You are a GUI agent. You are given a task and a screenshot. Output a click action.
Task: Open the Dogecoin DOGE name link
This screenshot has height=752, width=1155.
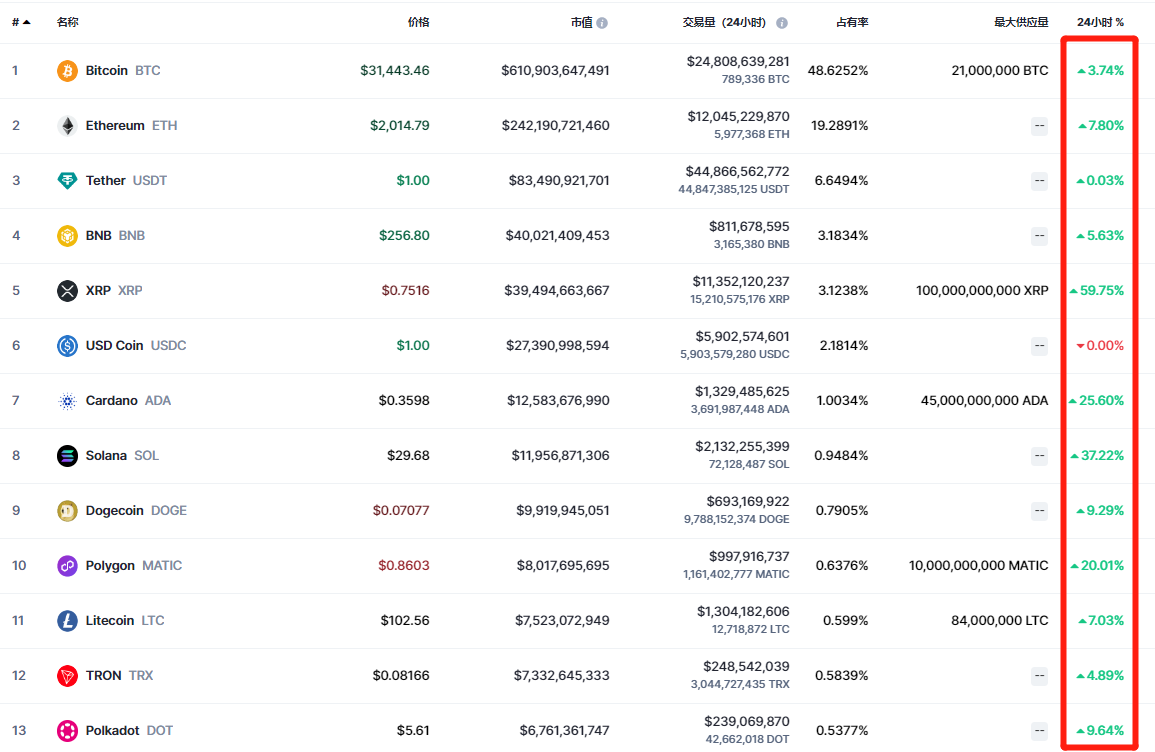point(136,510)
